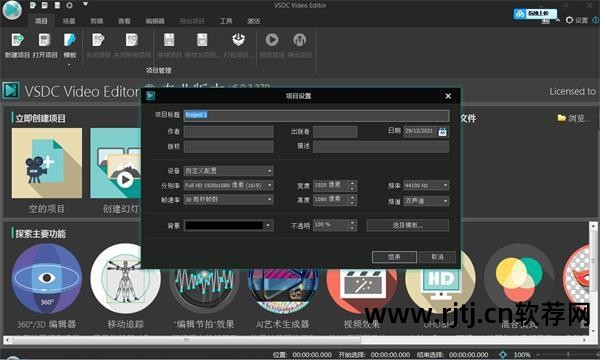Select the 空的项目 blank project thumbnail
Viewport: 600px width, 360px height.
[x=47, y=163]
